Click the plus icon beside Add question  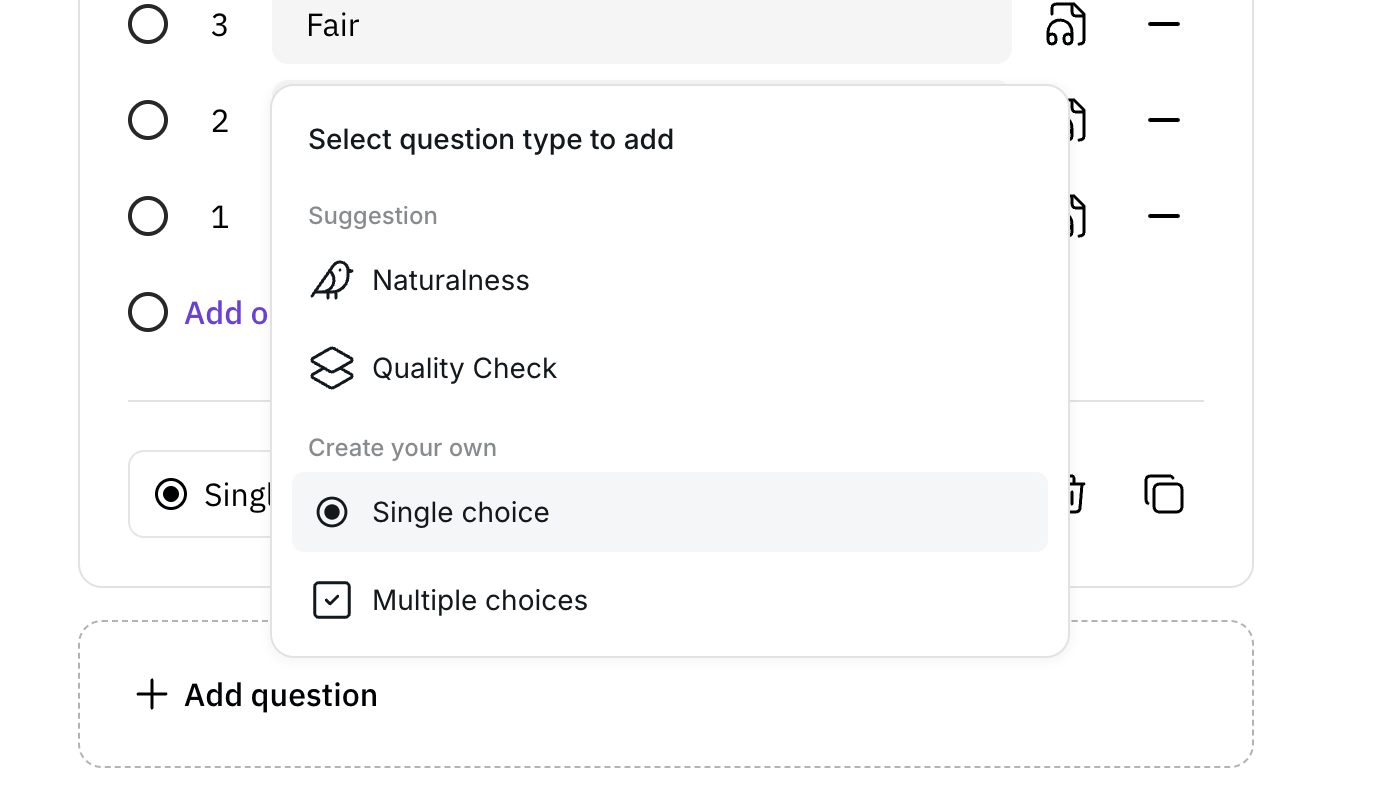(152, 694)
